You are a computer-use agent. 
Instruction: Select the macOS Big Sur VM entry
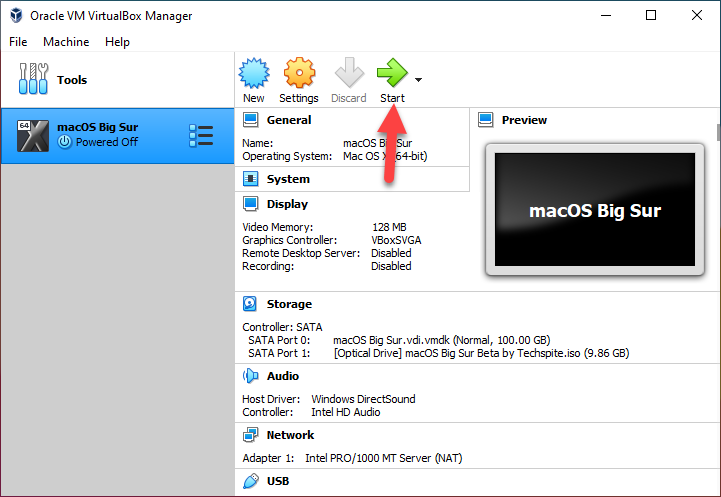[x=98, y=135]
